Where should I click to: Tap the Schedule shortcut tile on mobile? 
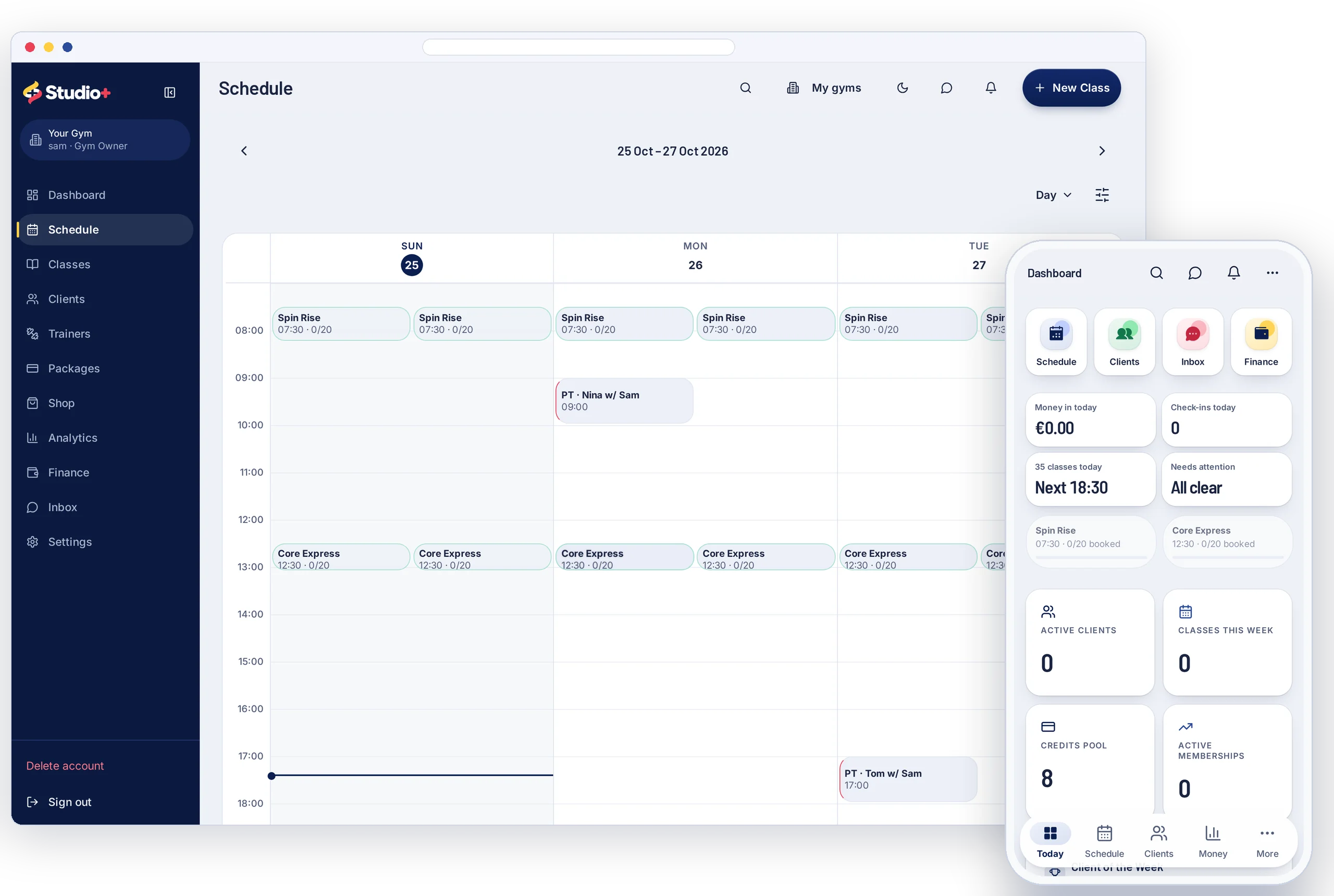tap(1056, 342)
